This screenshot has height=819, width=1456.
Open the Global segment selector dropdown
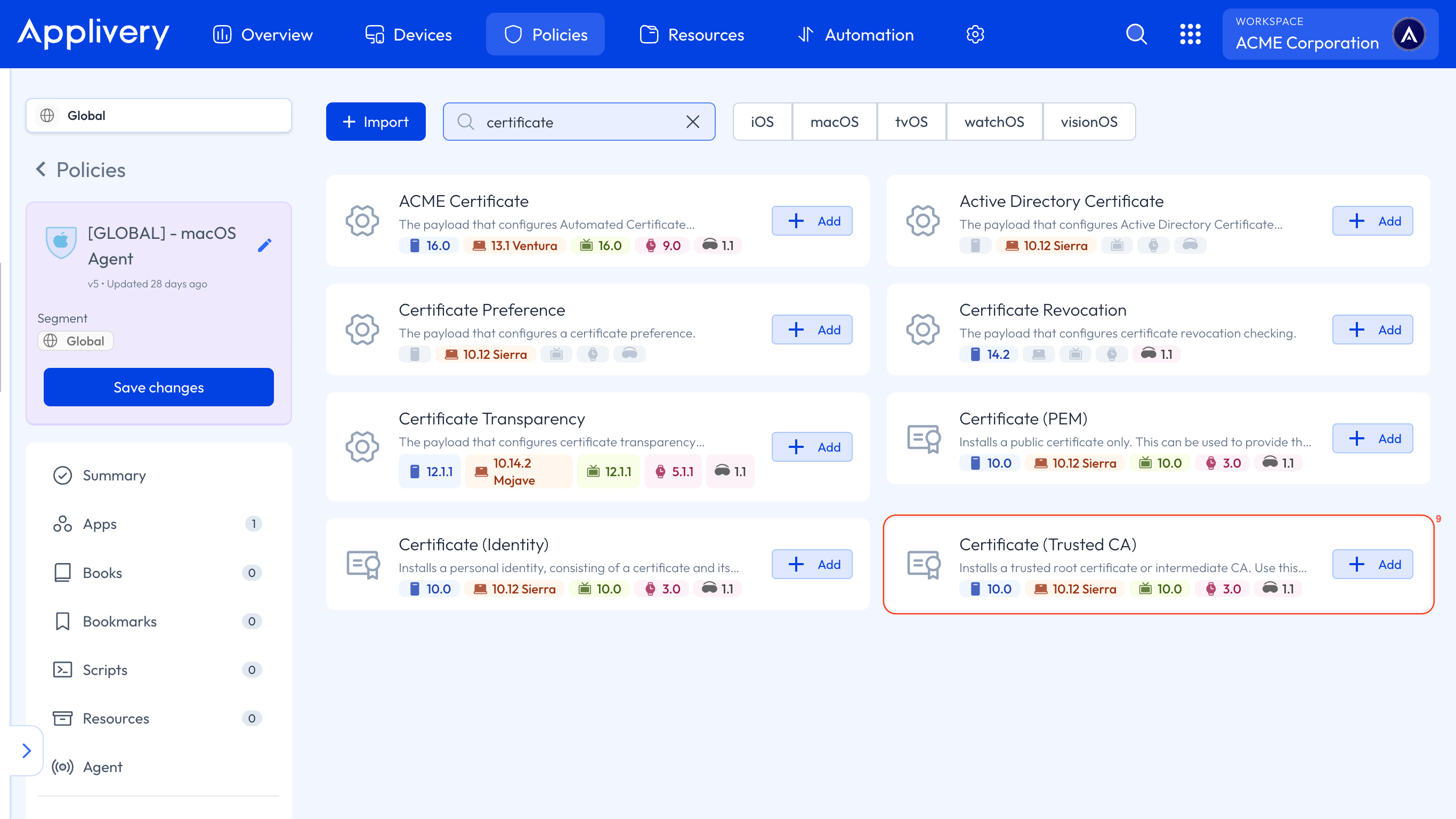(x=159, y=115)
